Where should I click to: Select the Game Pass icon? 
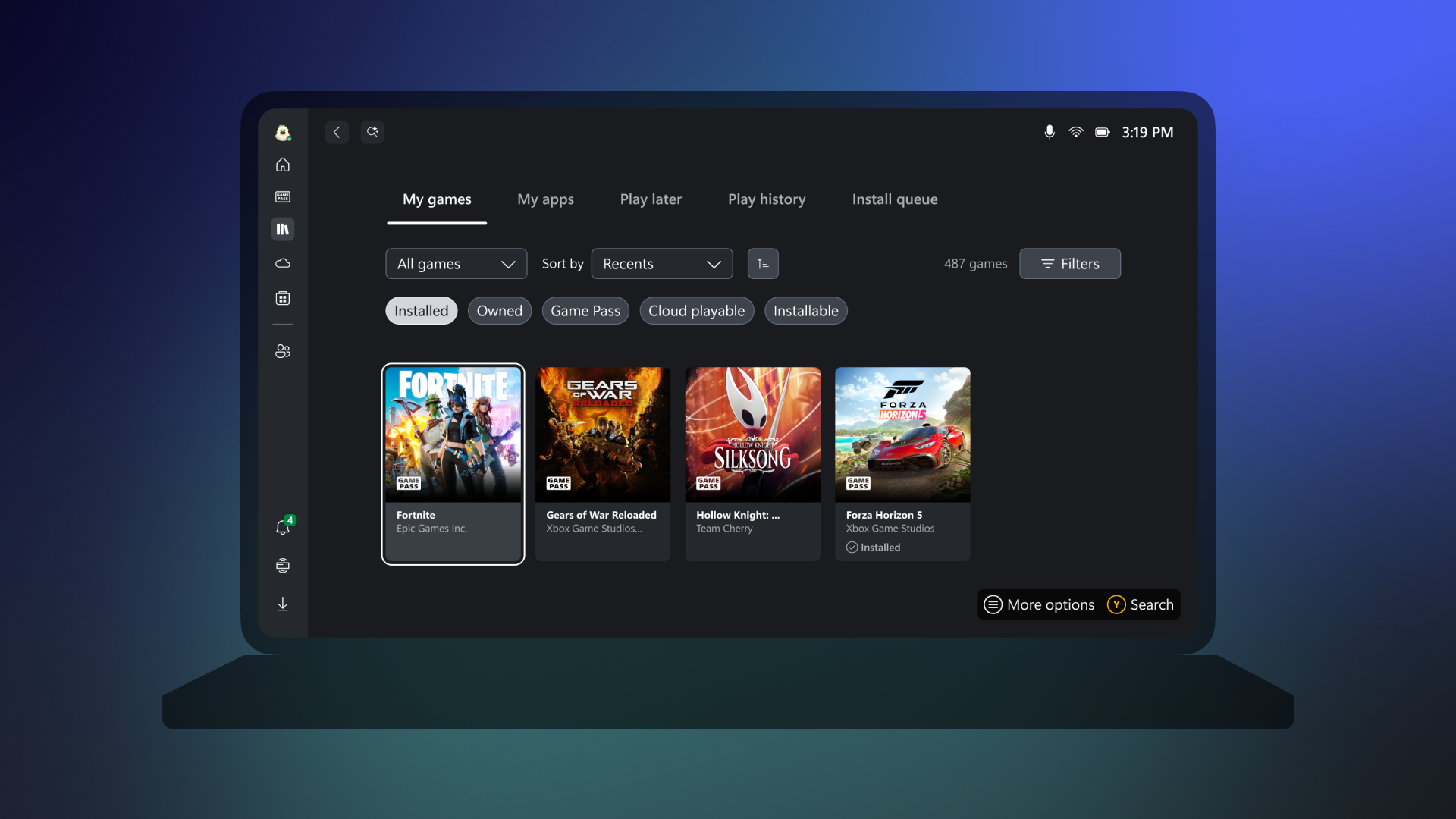pyautogui.click(x=282, y=196)
